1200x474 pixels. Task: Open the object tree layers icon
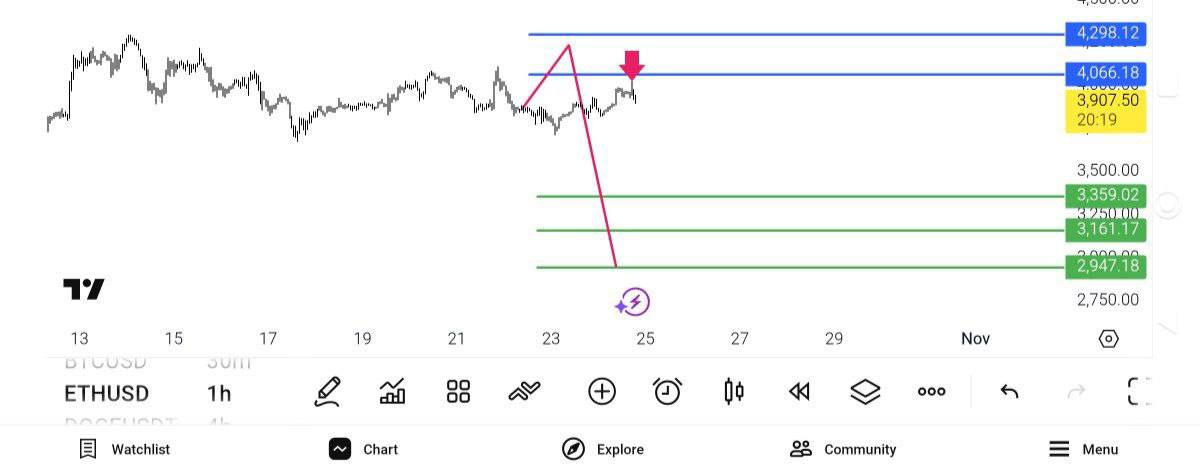click(x=865, y=392)
